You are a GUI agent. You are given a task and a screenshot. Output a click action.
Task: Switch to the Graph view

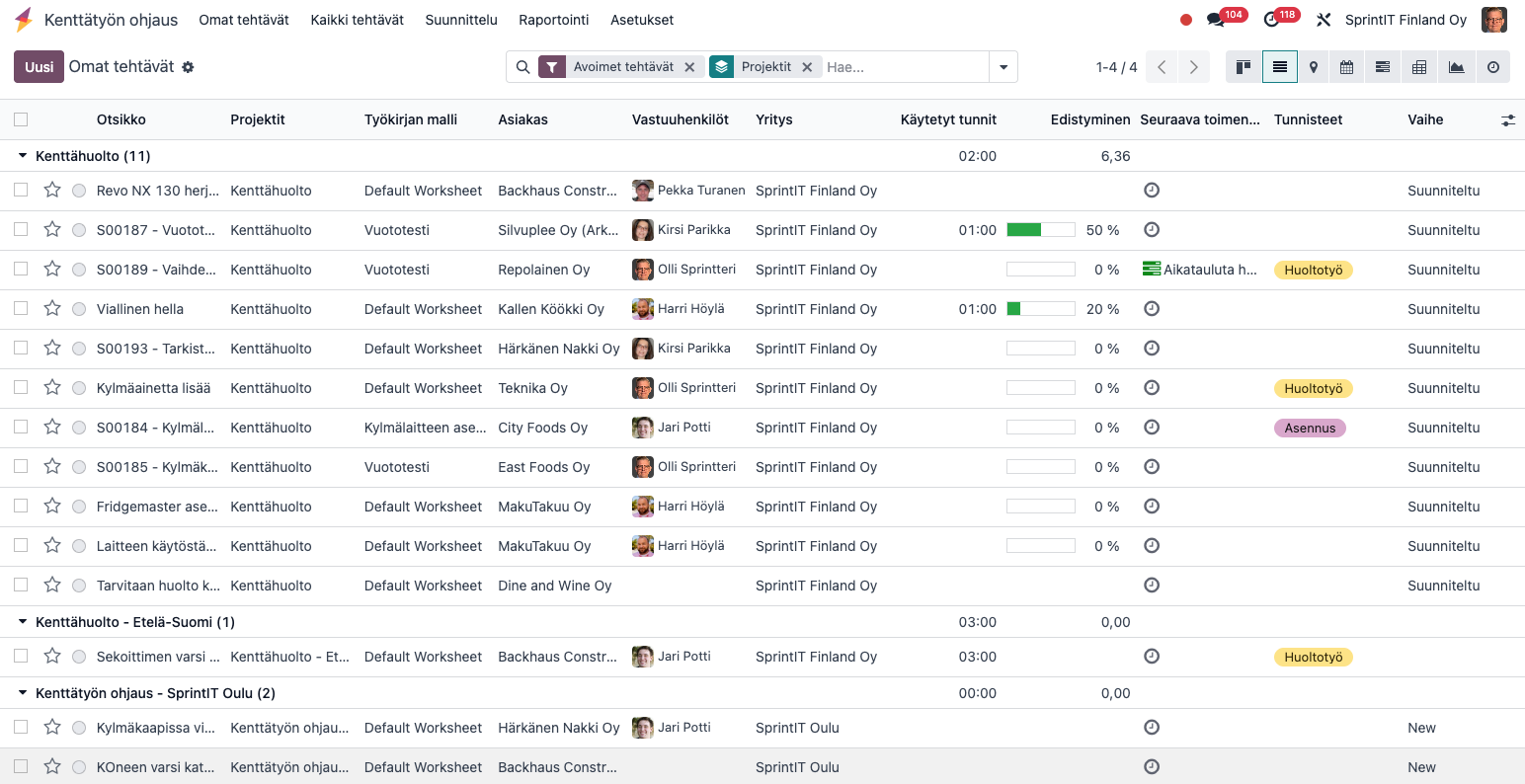point(1455,66)
